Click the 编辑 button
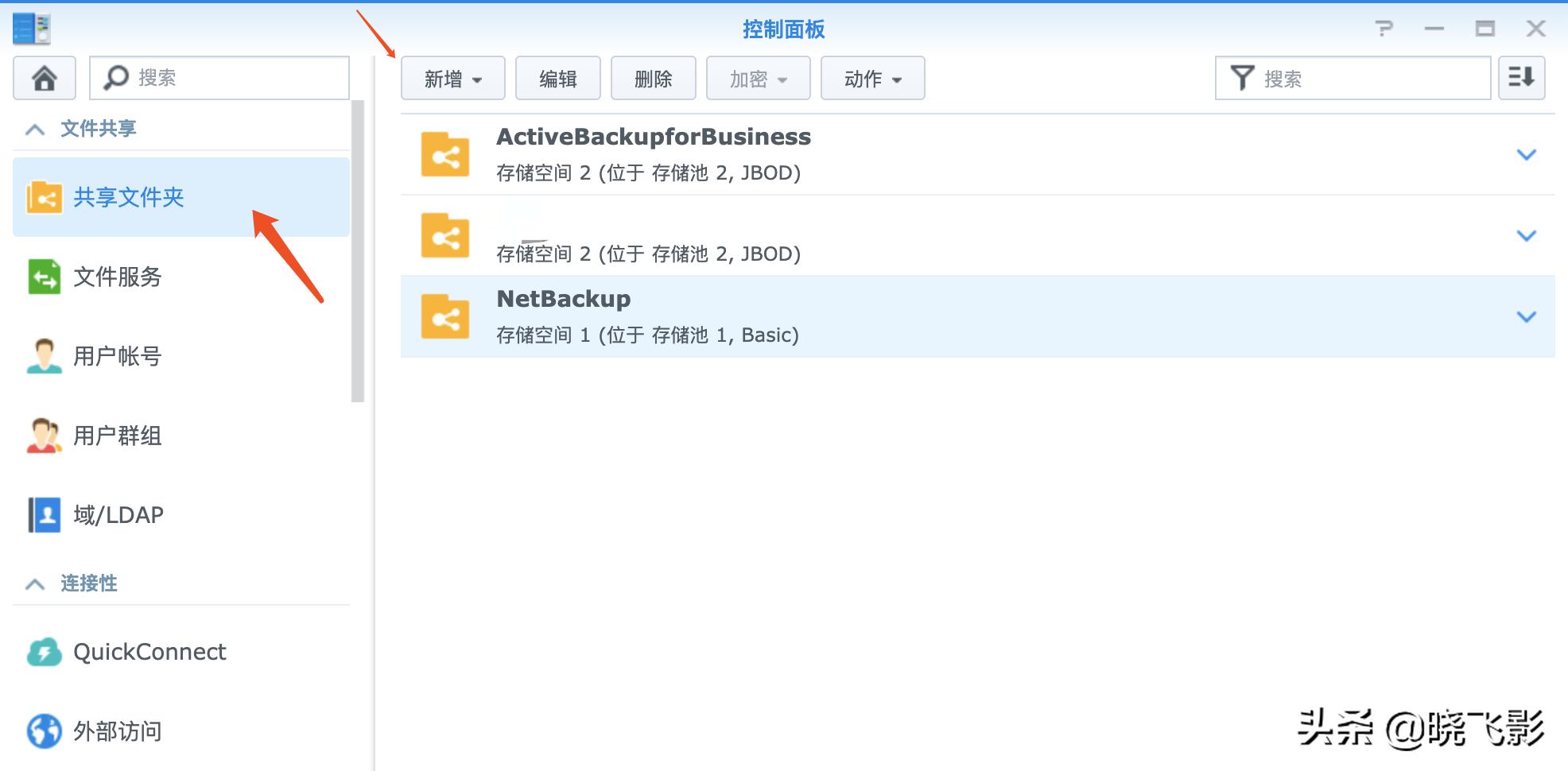Screen dimensions: 1568x771 [x=557, y=78]
